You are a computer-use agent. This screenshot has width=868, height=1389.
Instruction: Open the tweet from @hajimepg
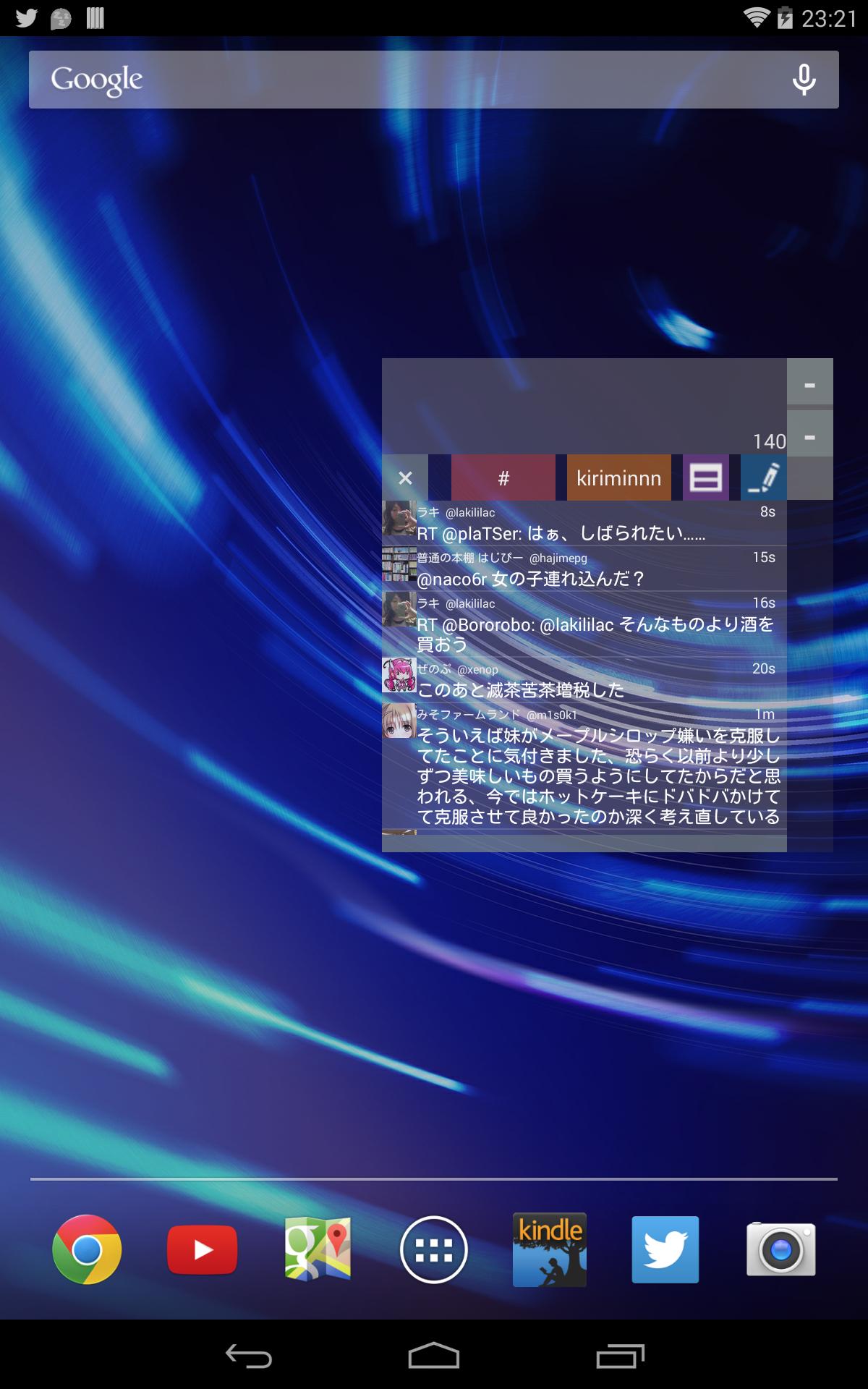(583, 569)
